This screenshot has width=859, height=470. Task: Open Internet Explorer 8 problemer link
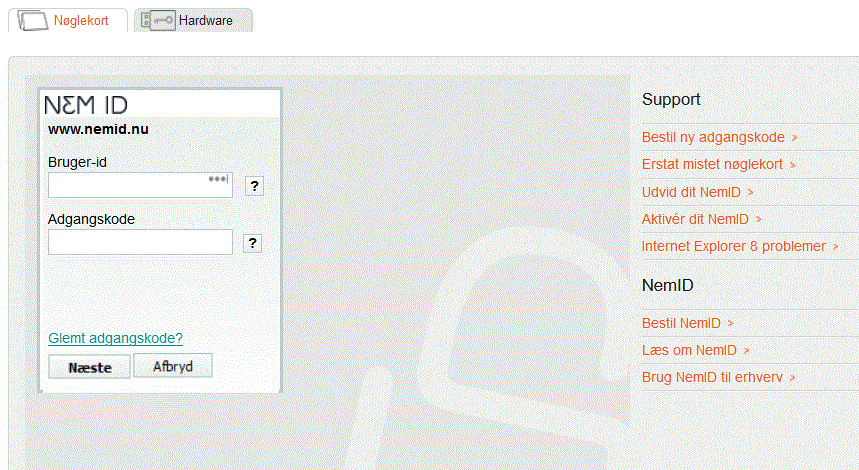734,246
